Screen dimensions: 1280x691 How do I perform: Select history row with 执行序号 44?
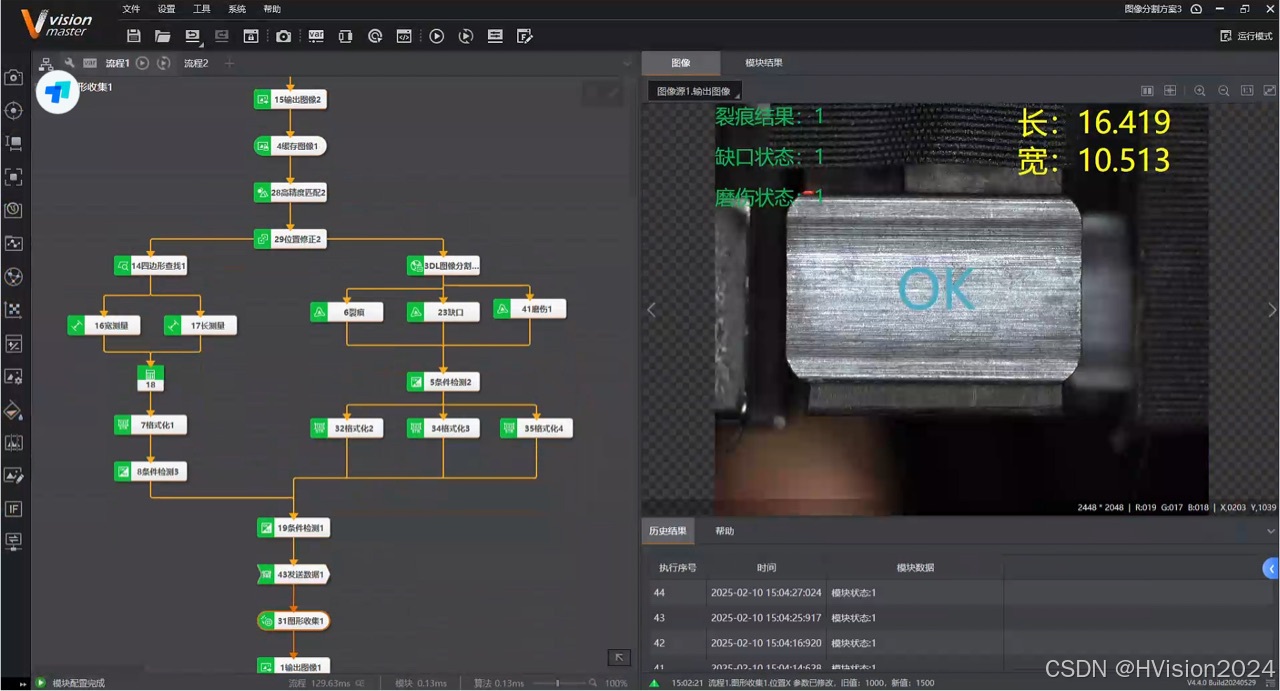click(x=960, y=593)
